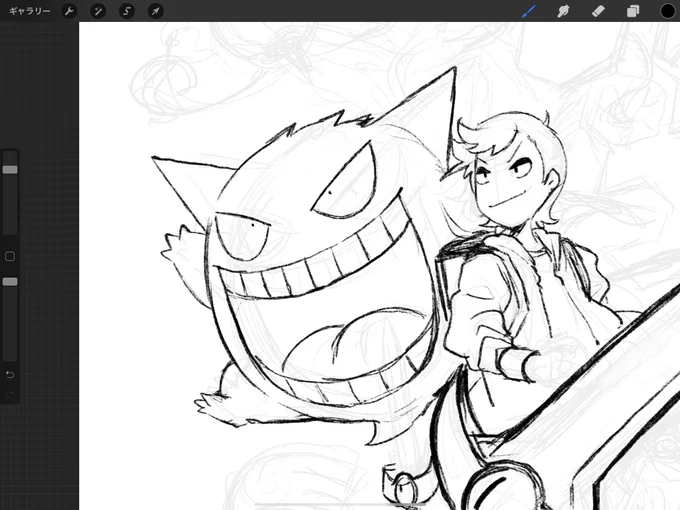The height and width of the screenshot is (510, 680).
Task: Select the Brush tool
Action: tap(529, 11)
